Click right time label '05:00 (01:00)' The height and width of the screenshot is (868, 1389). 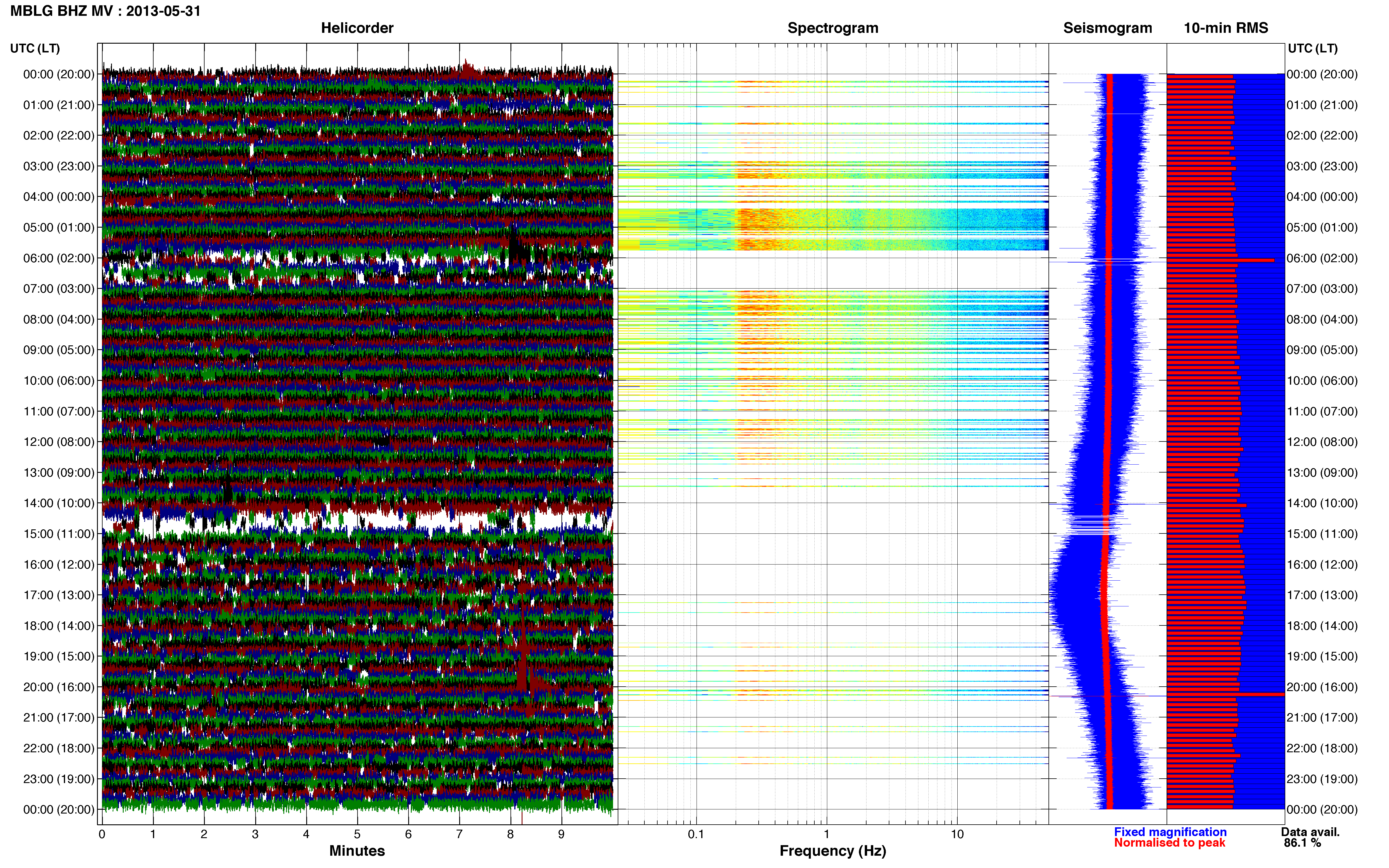point(1322,227)
